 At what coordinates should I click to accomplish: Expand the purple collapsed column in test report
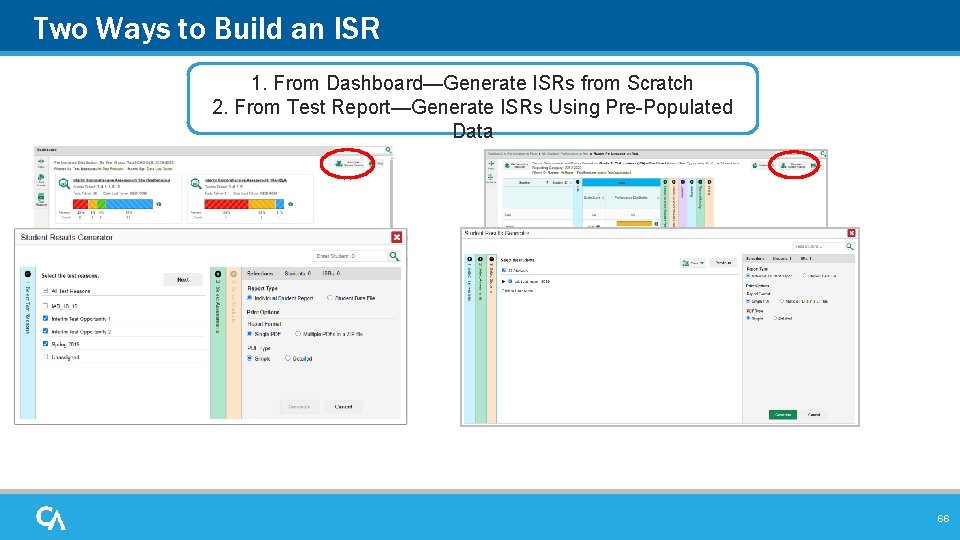pyautogui.click(x=683, y=203)
